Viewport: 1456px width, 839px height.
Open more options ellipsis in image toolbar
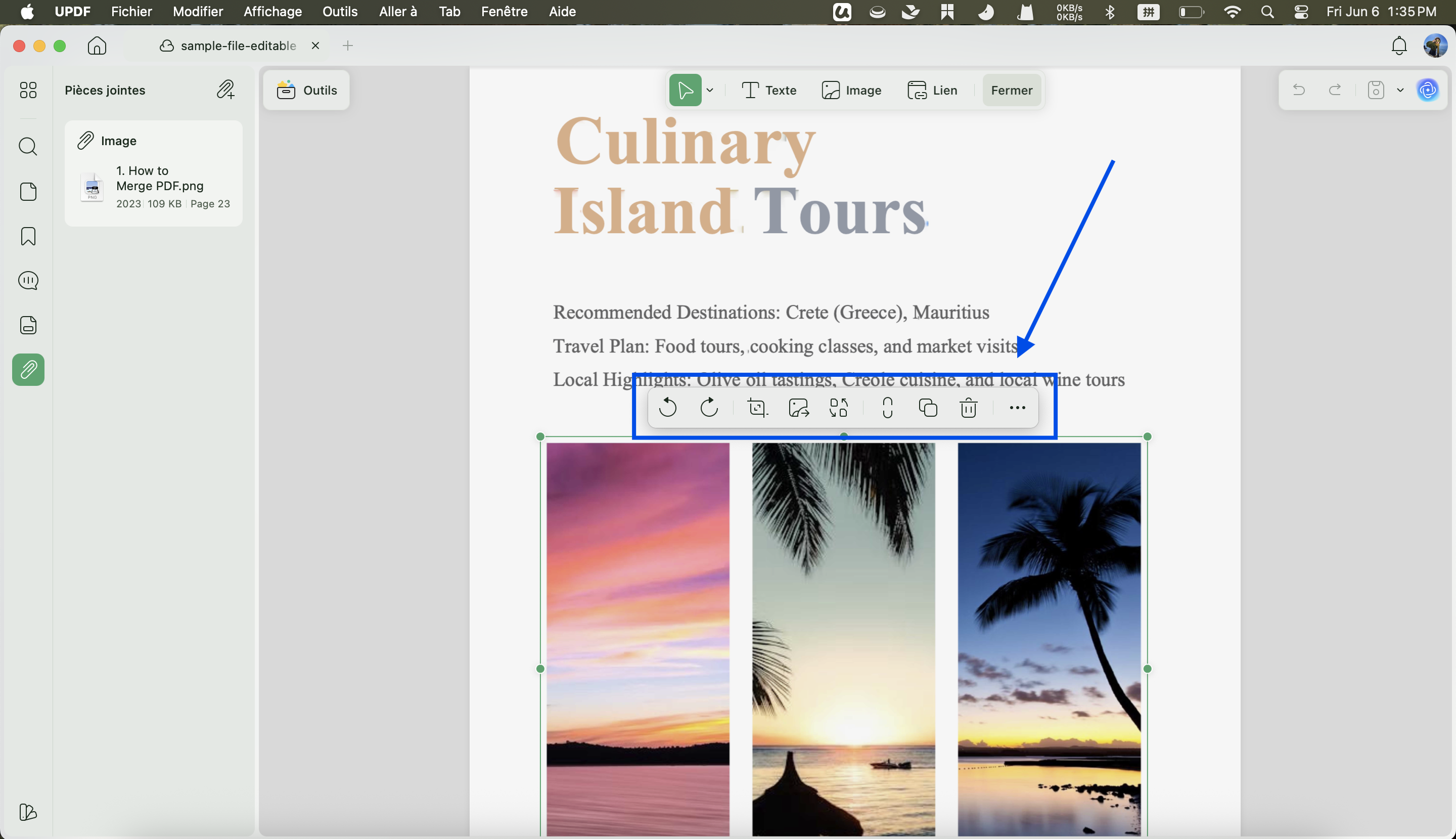pyautogui.click(x=1017, y=408)
